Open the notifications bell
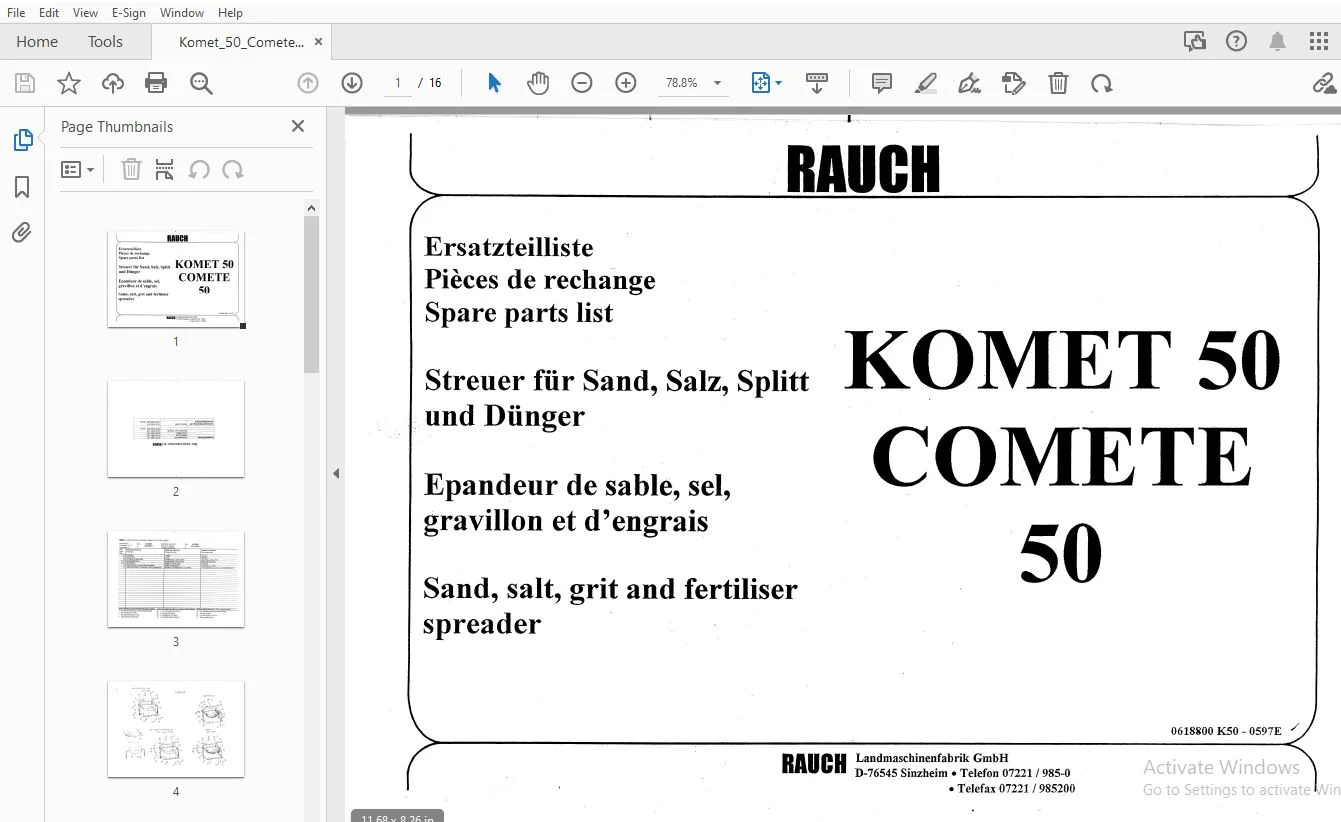This screenshot has height=822, width=1341. pyautogui.click(x=1278, y=42)
